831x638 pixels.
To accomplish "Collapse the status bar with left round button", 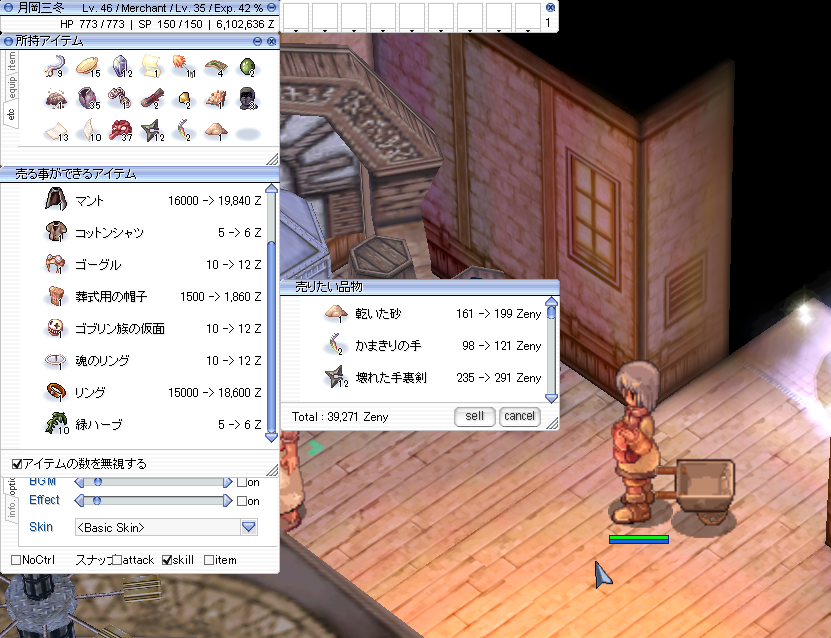I will 8,8.
